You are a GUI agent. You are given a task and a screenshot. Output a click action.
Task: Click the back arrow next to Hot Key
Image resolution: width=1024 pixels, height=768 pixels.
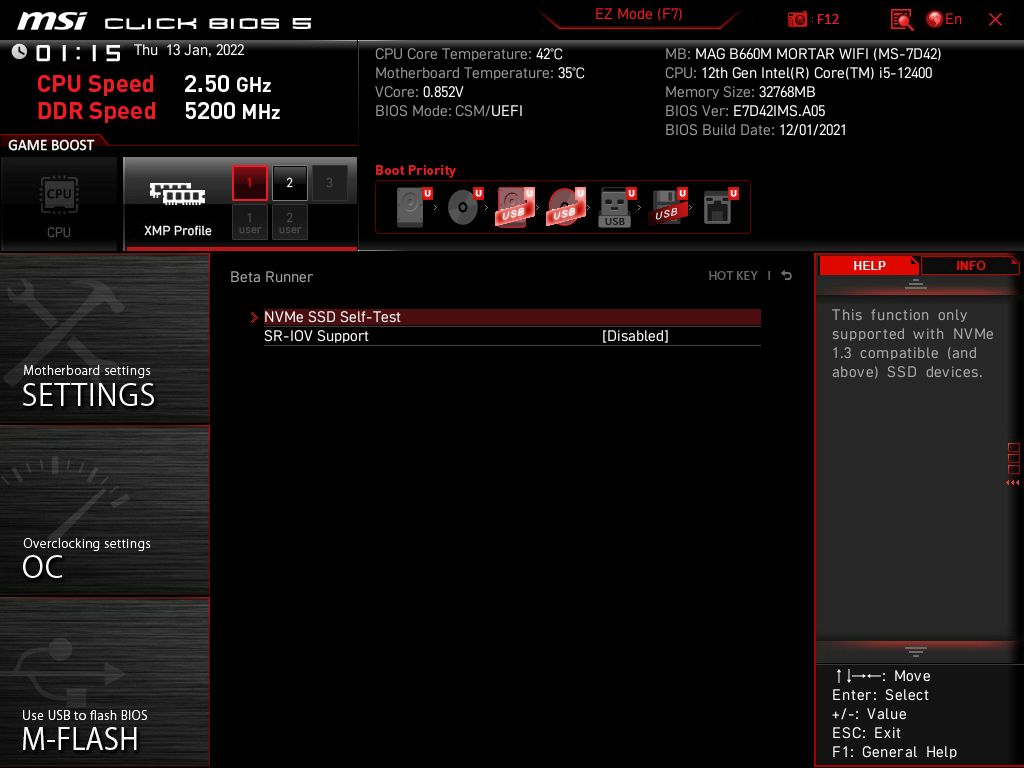pos(787,276)
